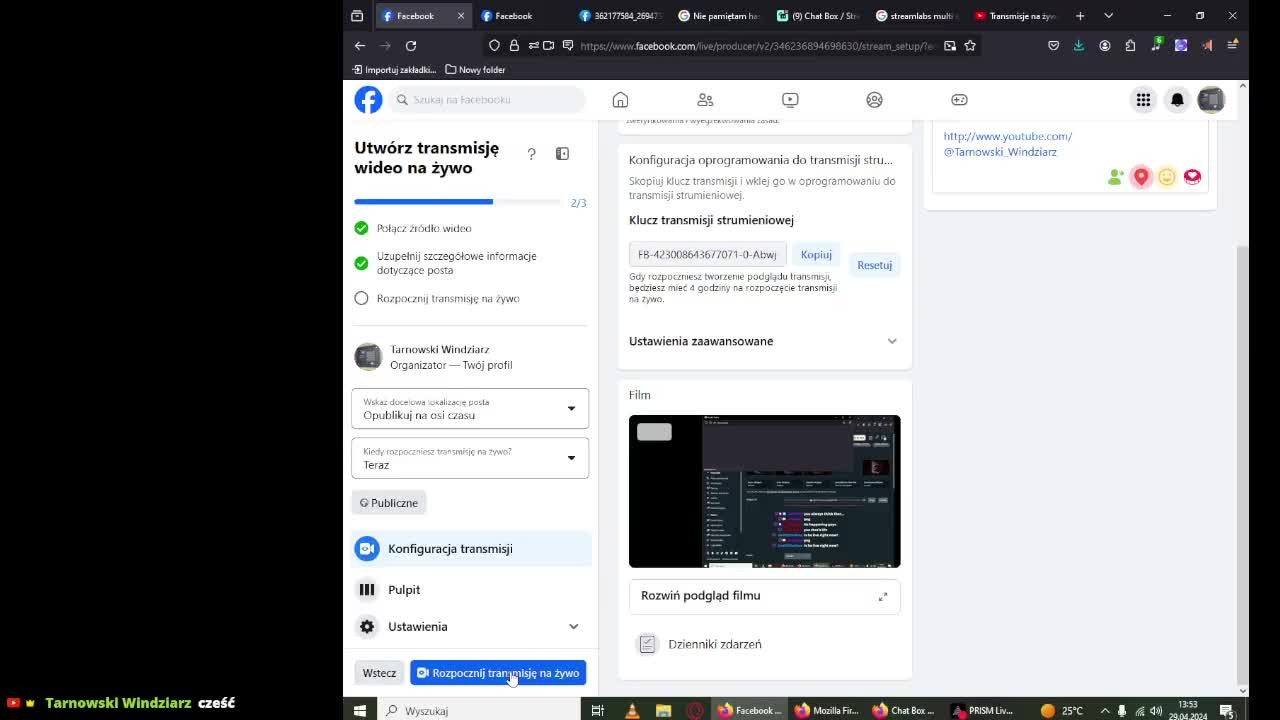Click the Kopiuj stream key button
This screenshot has width=1280, height=720.
coord(816,255)
